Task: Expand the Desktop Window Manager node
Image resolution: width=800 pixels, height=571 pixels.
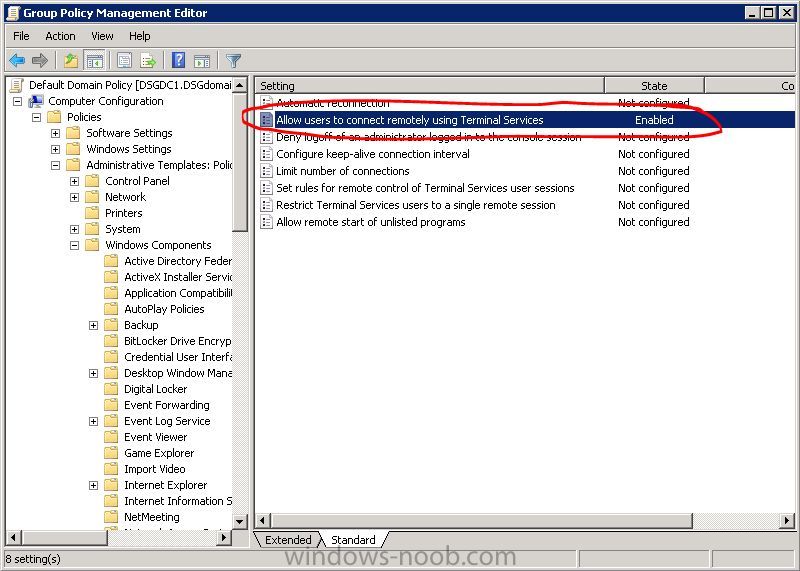Action: click(x=93, y=373)
